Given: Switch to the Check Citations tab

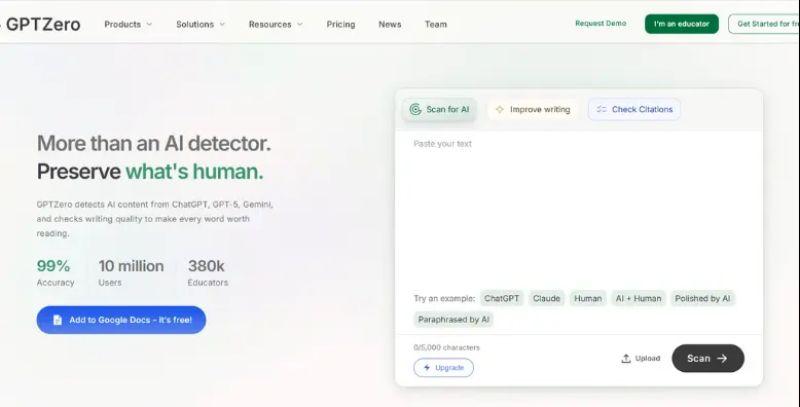Looking at the screenshot, I should pyautogui.click(x=634, y=109).
